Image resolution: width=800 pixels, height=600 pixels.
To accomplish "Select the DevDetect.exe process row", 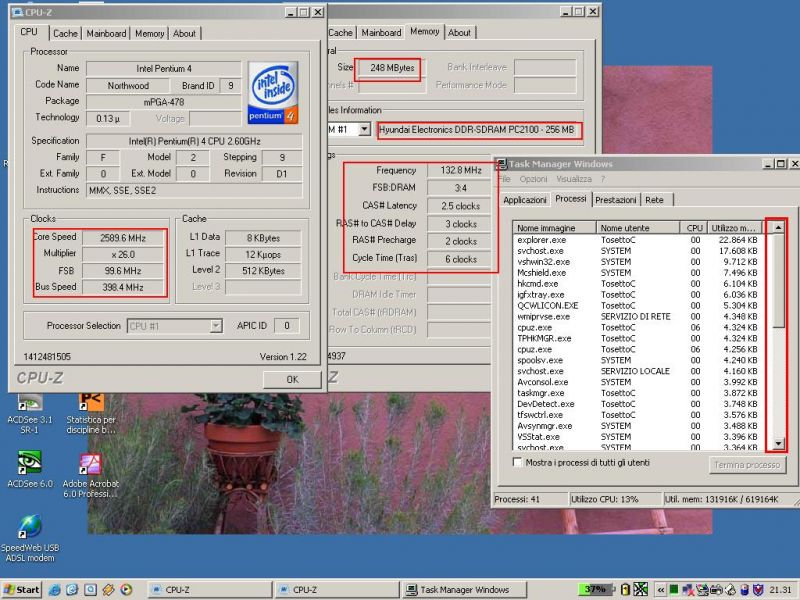I will (637, 404).
